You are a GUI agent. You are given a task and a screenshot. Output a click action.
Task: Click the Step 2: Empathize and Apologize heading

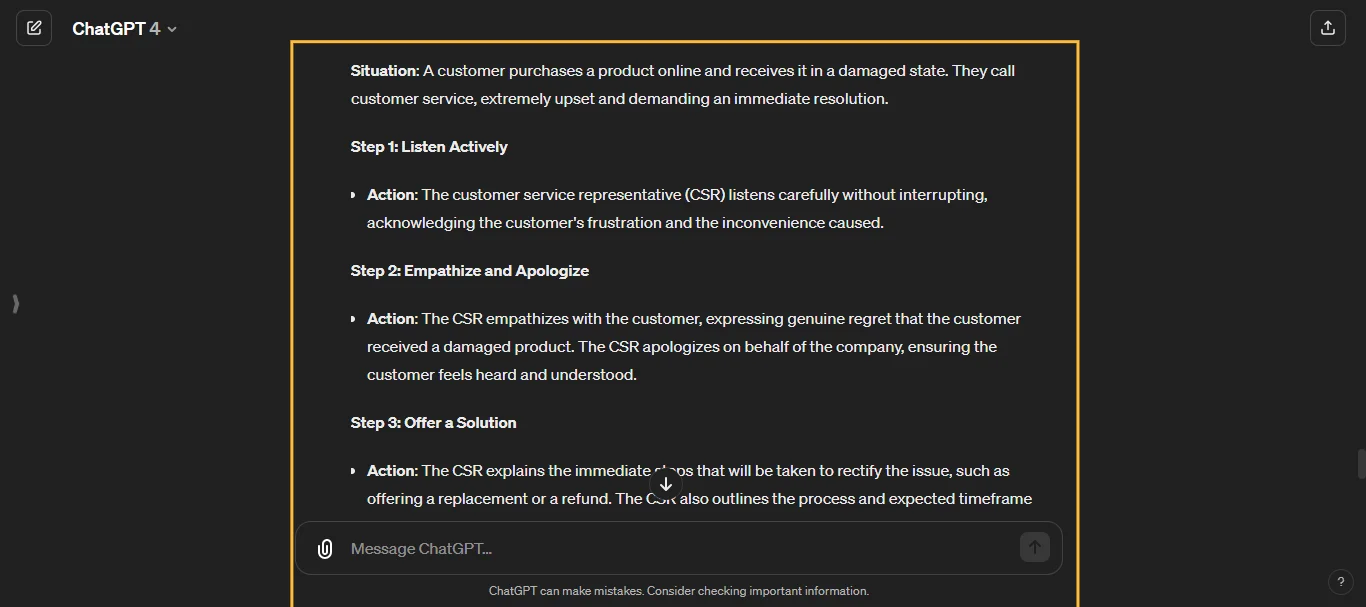click(x=469, y=271)
